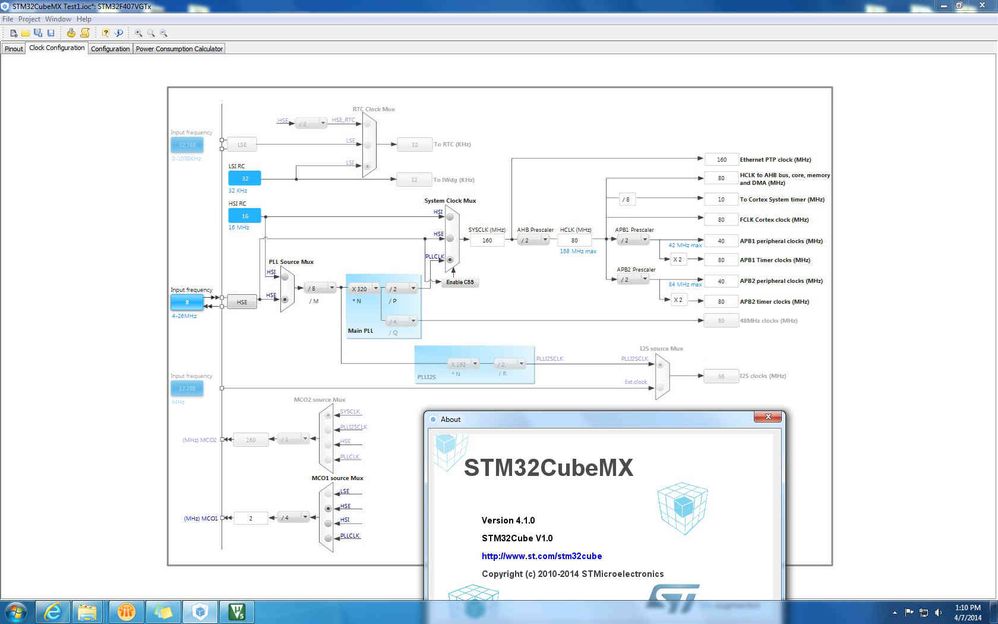Click the Generate Code toolbar icon
The height and width of the screenshot is (624, 998).
point(84,32)
